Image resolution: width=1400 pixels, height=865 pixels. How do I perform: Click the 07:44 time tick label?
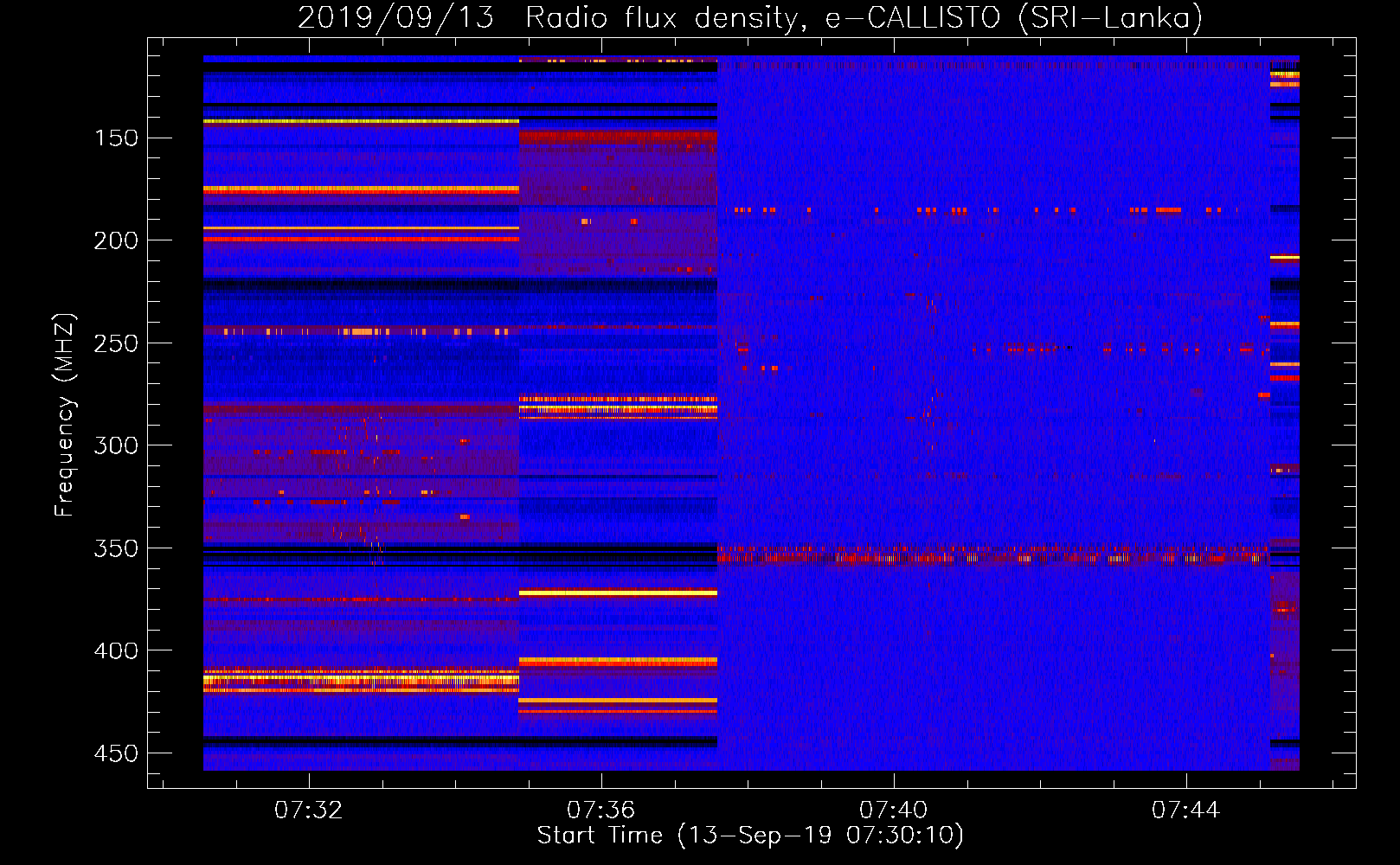[1186, 811]
